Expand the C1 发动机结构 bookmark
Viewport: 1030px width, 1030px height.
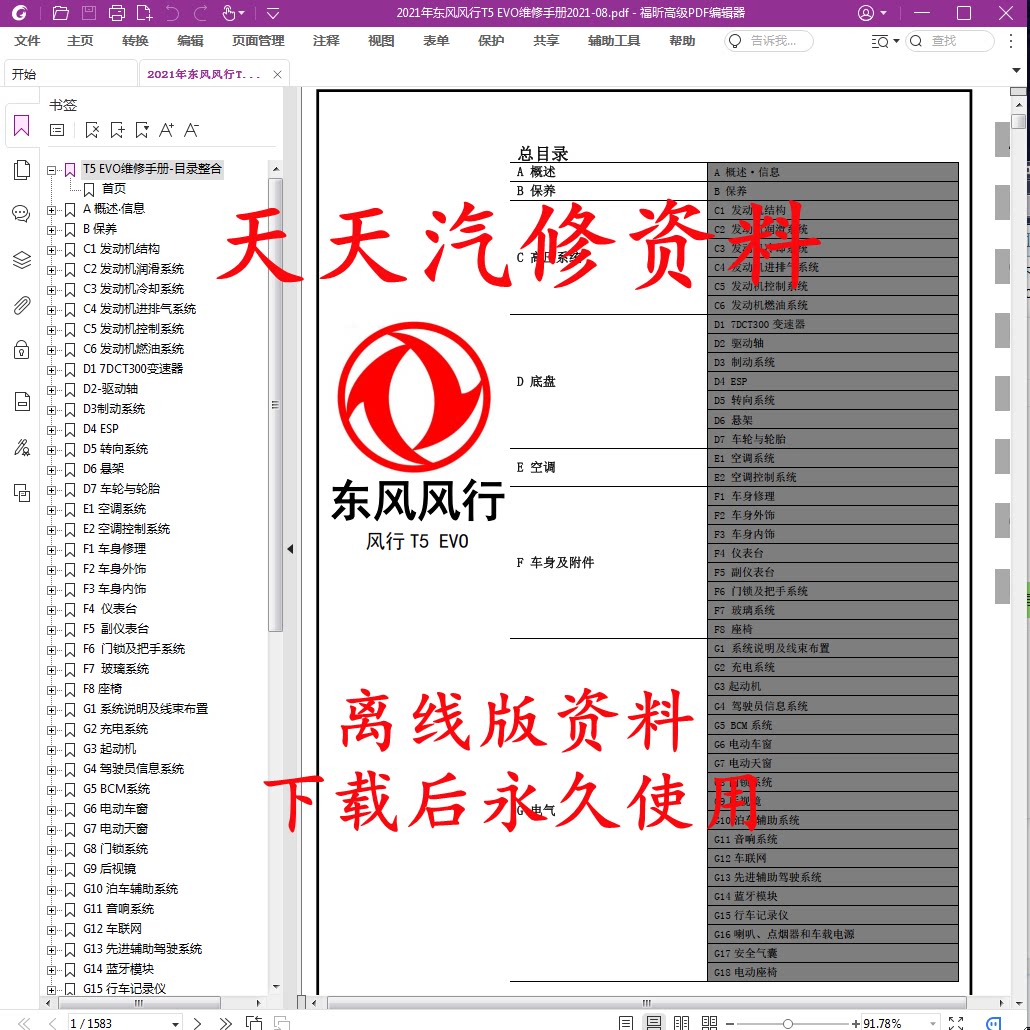point(51,250)
